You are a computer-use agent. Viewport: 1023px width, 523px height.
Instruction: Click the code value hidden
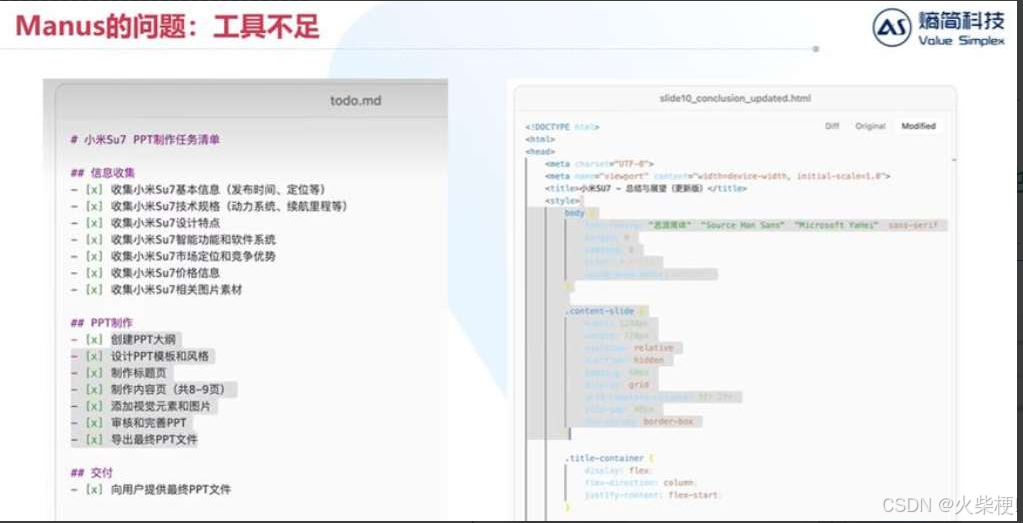click(649, 360)
